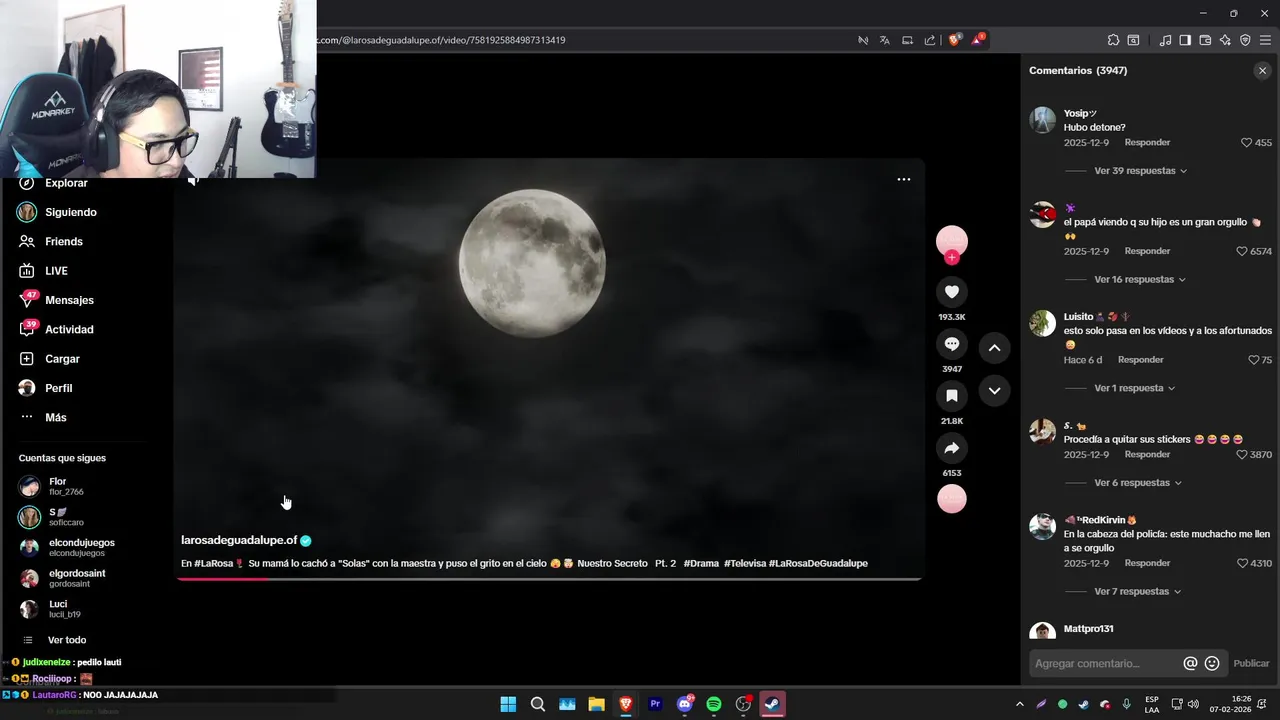Click the #LaRosaDeGuadalupe hashtag
1280x720 pixels.
pos(818,563)
